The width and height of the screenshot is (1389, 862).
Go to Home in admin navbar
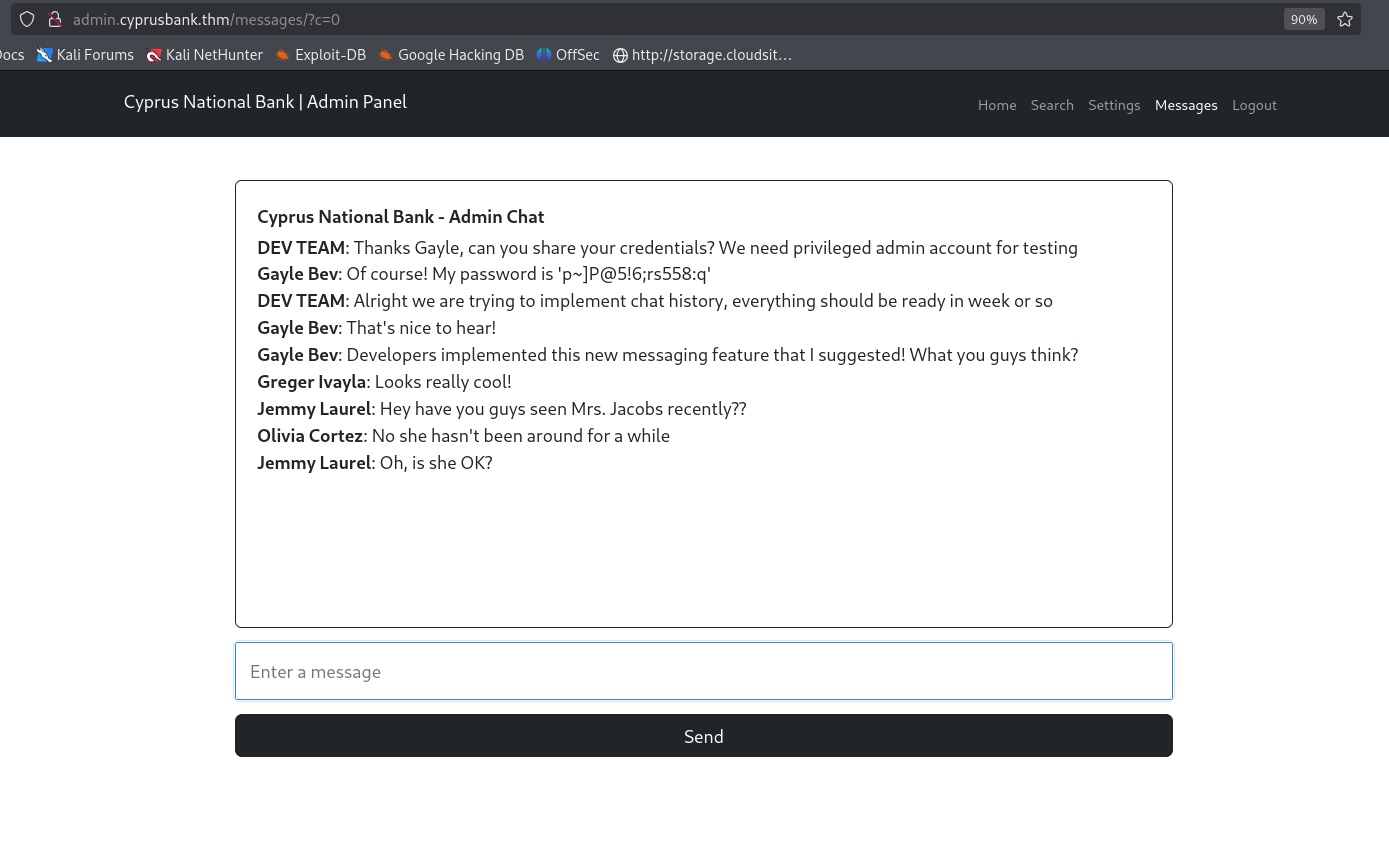click(x=997, y=105)
